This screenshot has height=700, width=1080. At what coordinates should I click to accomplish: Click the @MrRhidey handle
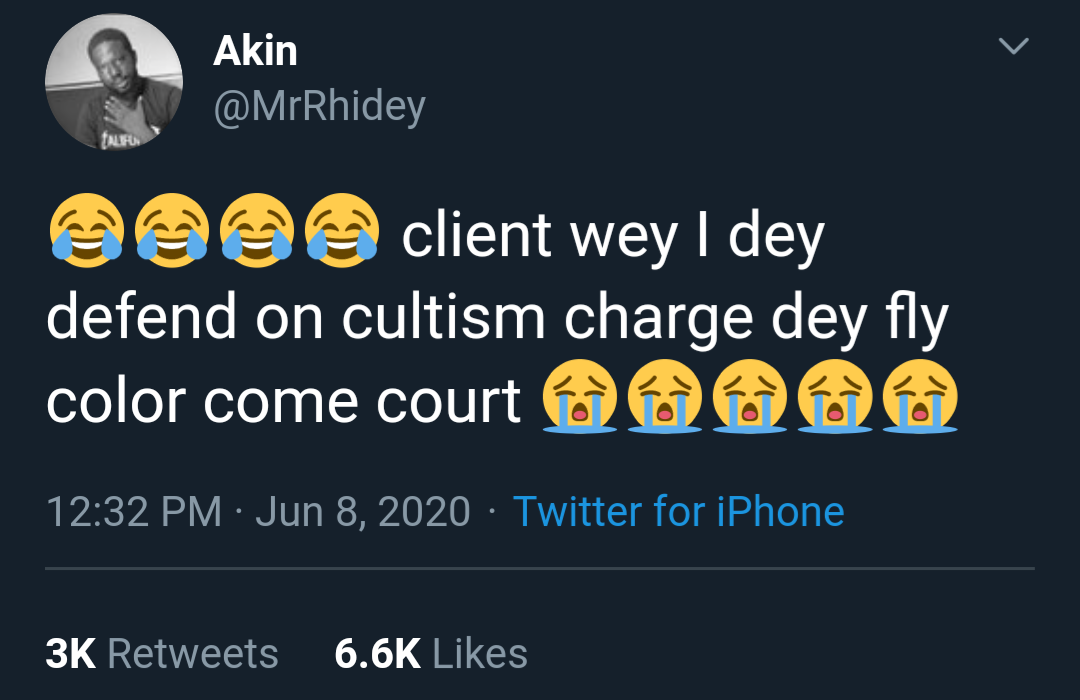coord(319,105)
